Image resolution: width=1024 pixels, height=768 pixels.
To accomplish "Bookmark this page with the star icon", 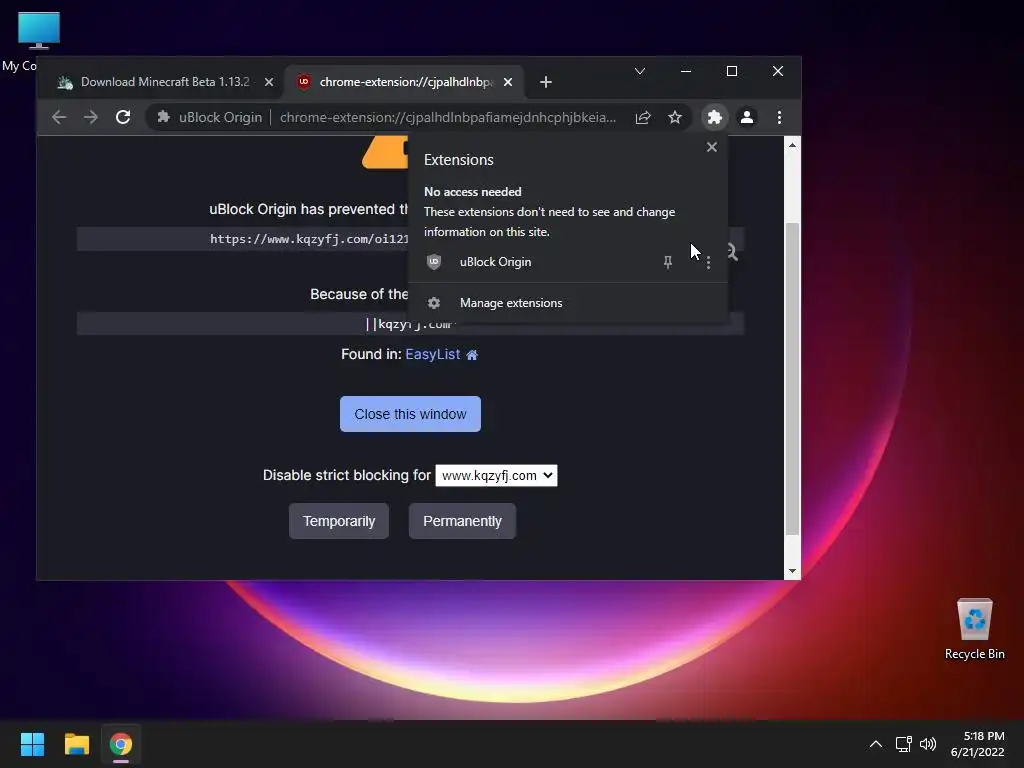I will 675,118.
